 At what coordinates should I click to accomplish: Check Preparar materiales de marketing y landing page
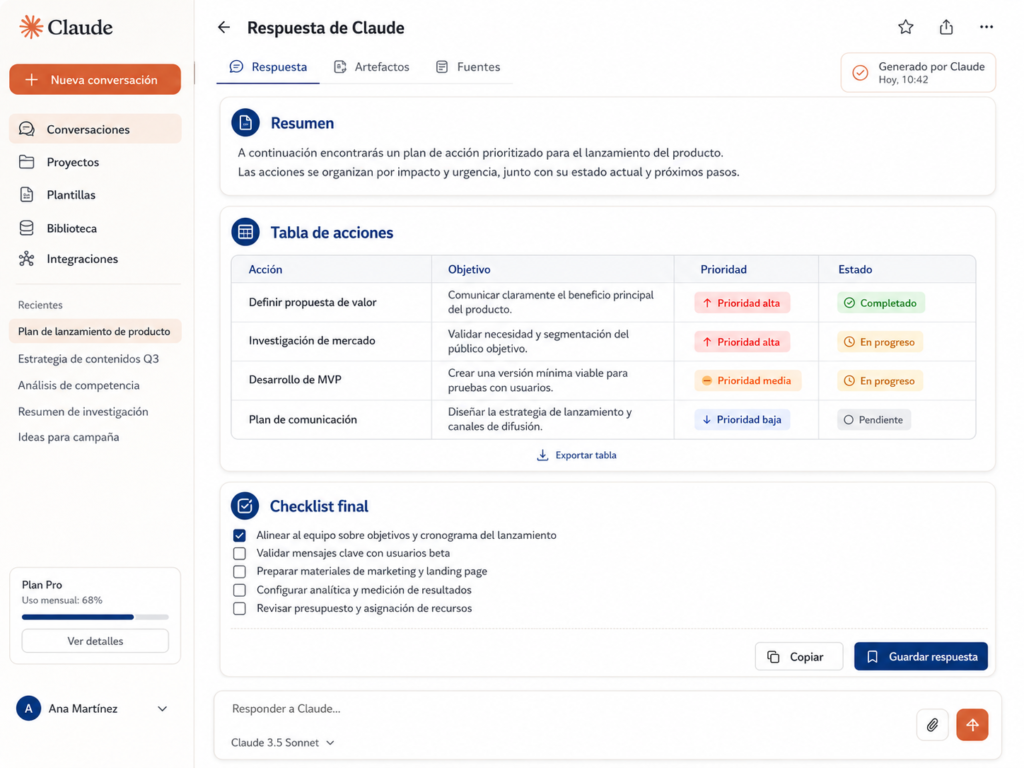click(240, 572)
